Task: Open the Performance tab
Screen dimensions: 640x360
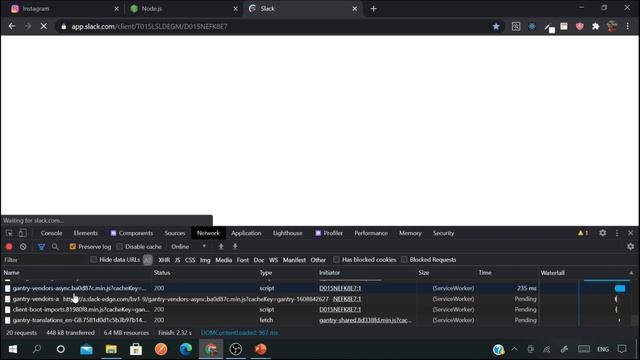Action: [x=371, y=233]
